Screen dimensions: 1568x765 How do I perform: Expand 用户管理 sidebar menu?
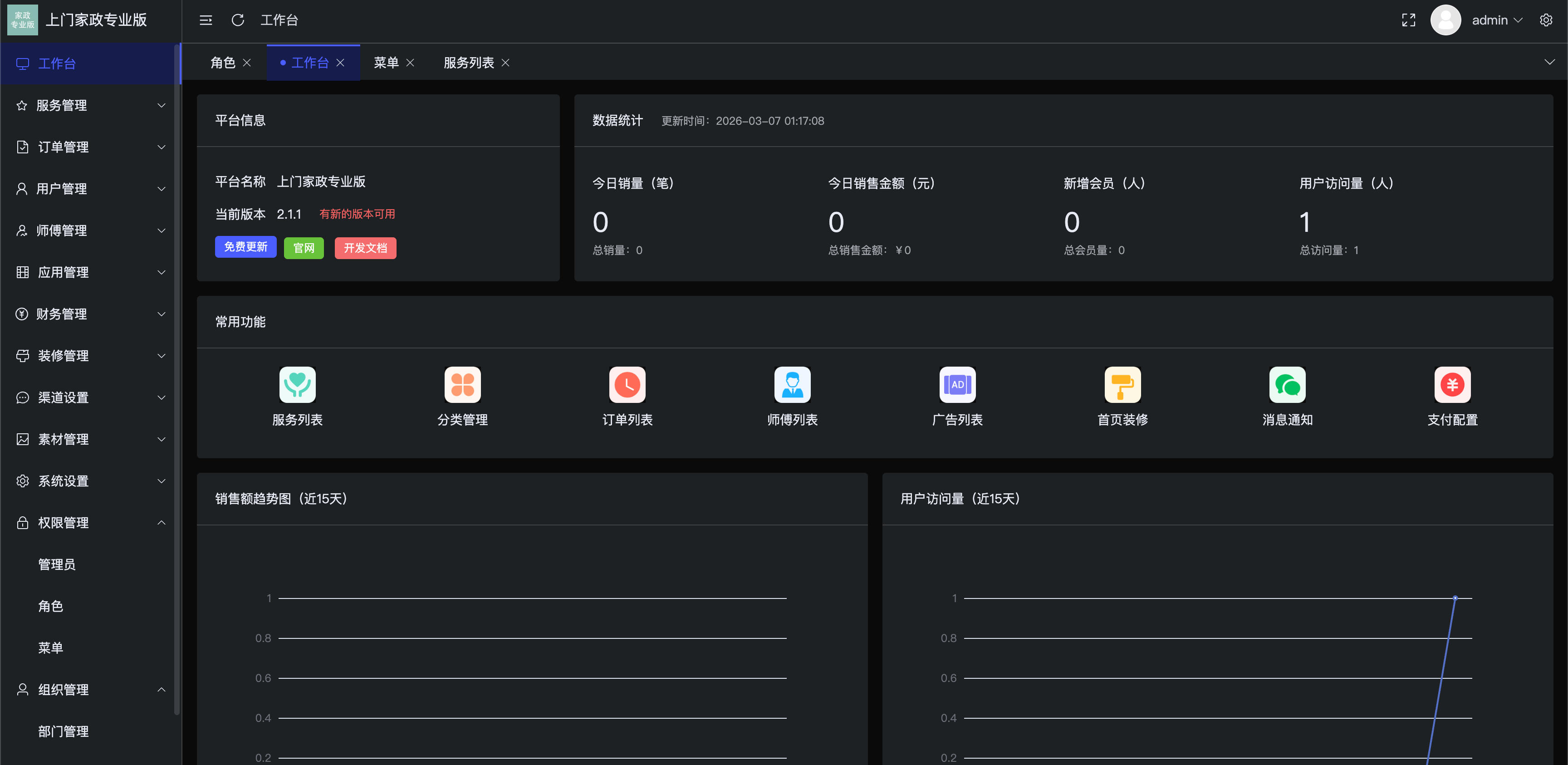[90, 189]
